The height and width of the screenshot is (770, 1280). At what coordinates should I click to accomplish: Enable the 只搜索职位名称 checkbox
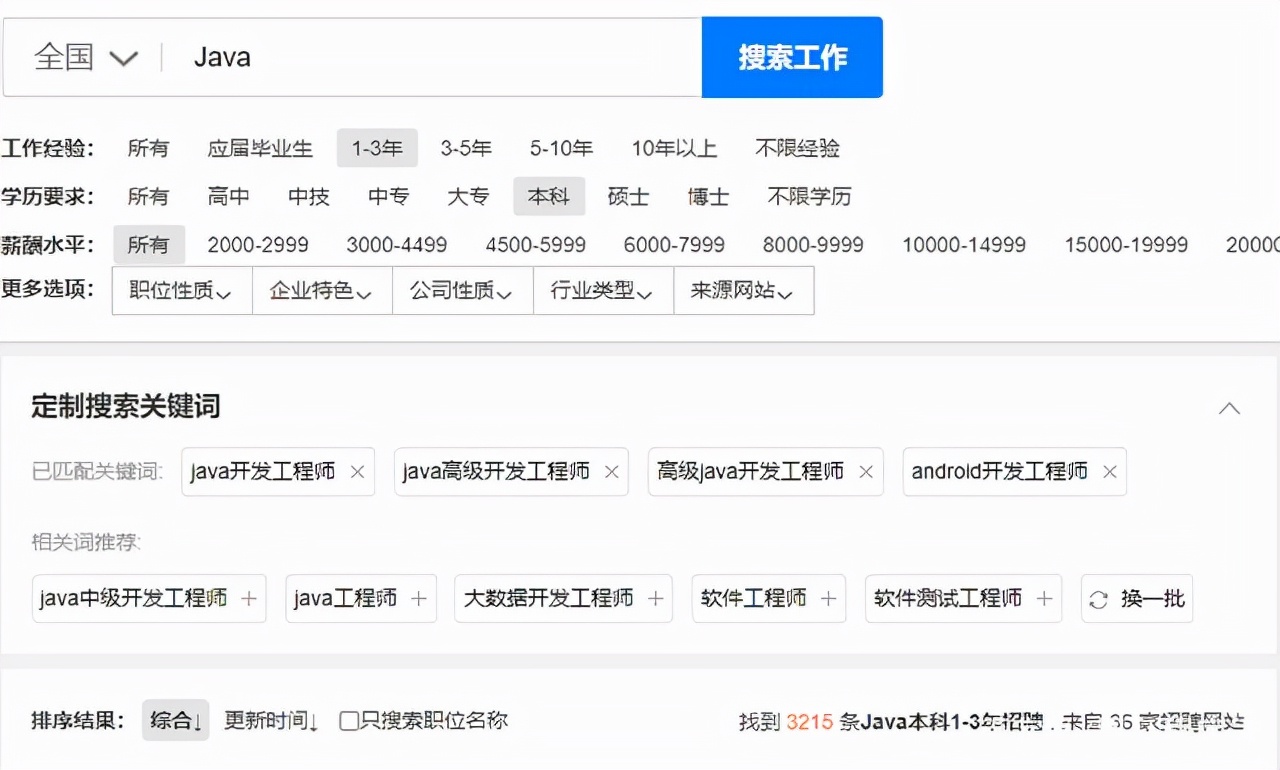pos(349,721)
